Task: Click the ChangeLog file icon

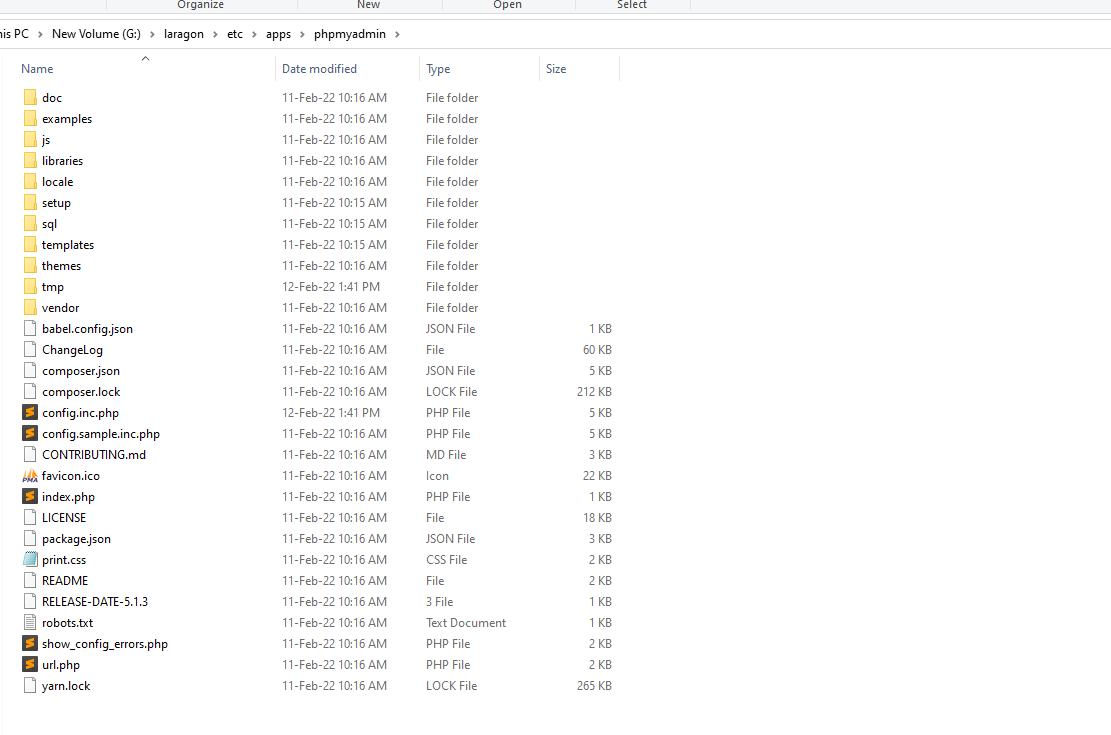Action: 30,349
